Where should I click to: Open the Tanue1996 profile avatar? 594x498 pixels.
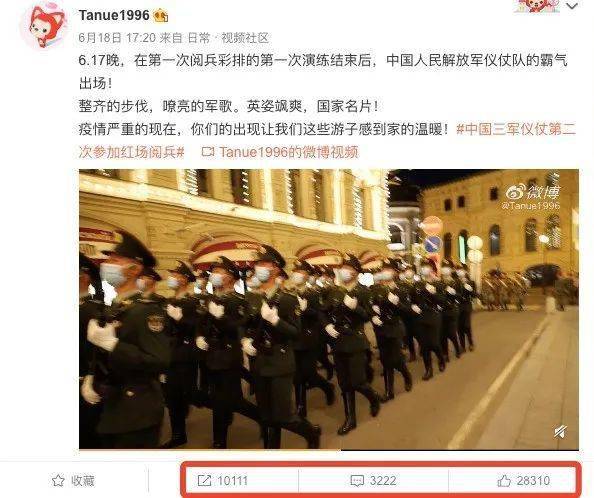tap(44, 26)
